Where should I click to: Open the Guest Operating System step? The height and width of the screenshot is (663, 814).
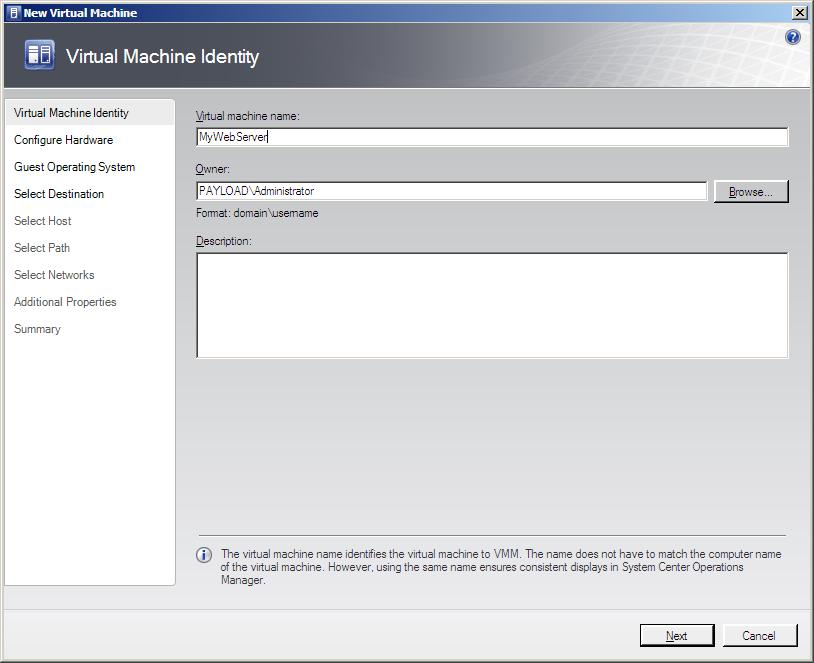point(74,167)
